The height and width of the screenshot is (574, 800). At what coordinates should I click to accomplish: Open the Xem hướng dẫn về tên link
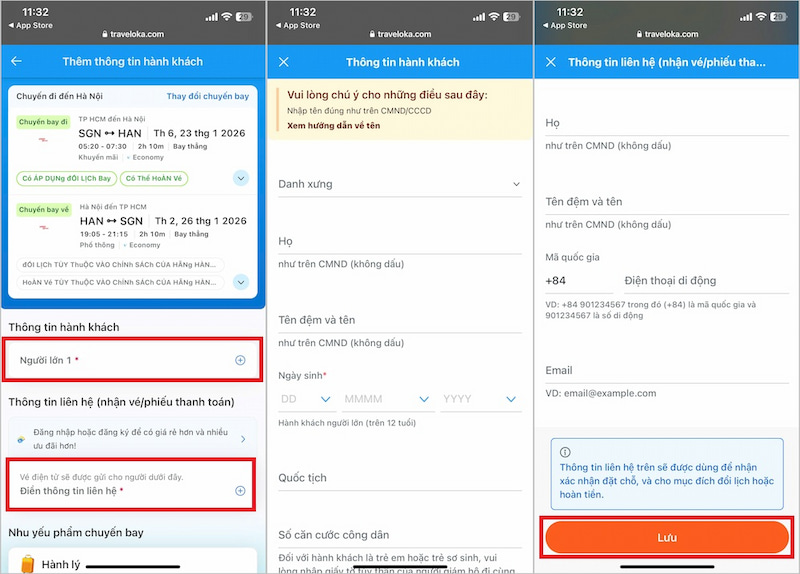(x=334, y=126)
